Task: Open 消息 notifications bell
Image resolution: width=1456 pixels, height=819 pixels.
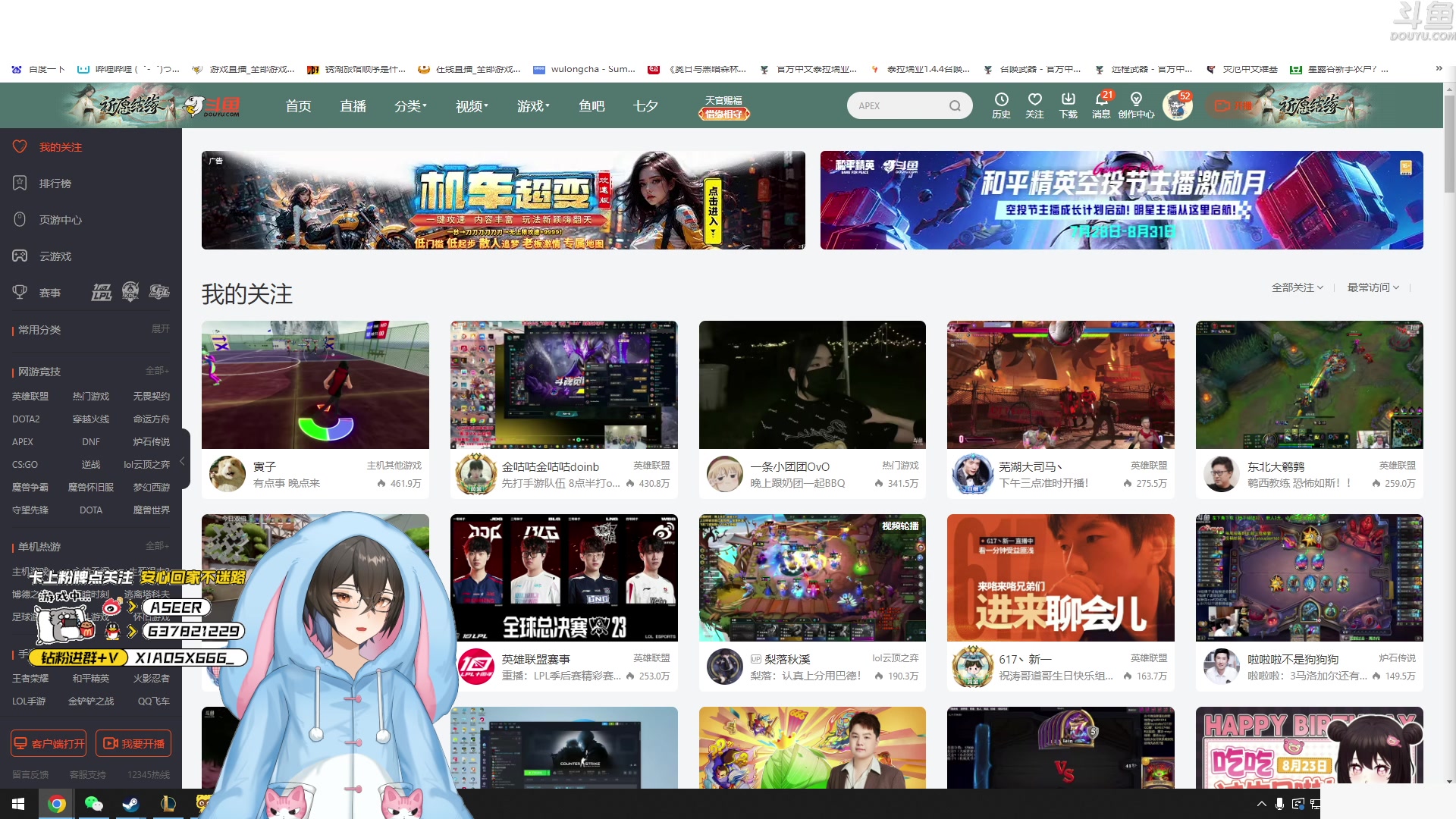Action: [x=1101, y=105]
